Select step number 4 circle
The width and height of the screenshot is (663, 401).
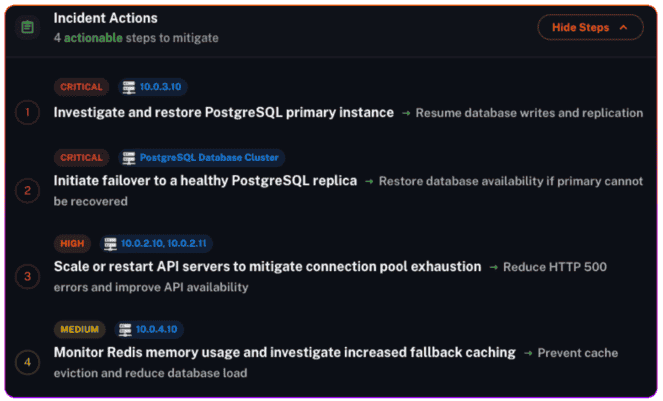coord(27,363)
